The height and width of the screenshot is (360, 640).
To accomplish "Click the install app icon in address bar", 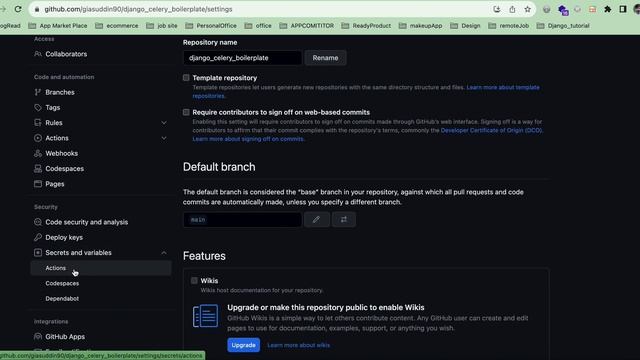I will (x=497, y=9).
